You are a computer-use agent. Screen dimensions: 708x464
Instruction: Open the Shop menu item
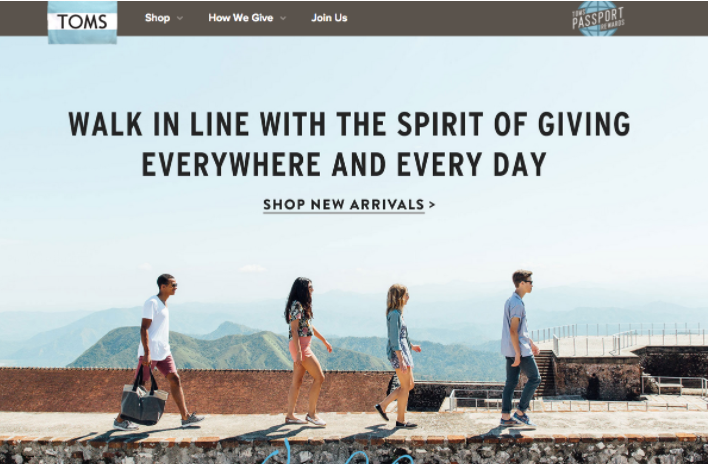pyautogui.click(x=157, y=18)
